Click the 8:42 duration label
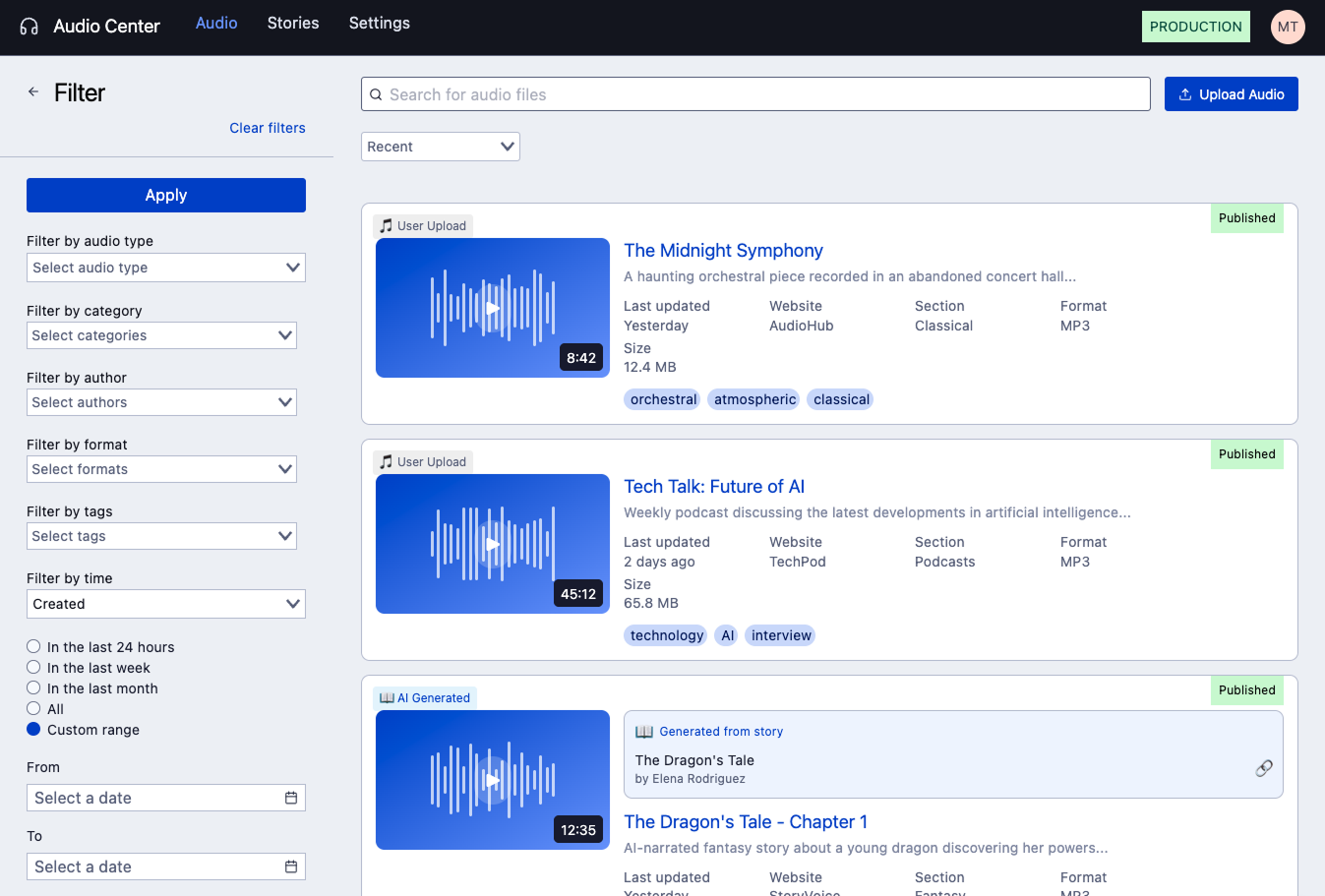1325x896 pixels. point(581,358)
